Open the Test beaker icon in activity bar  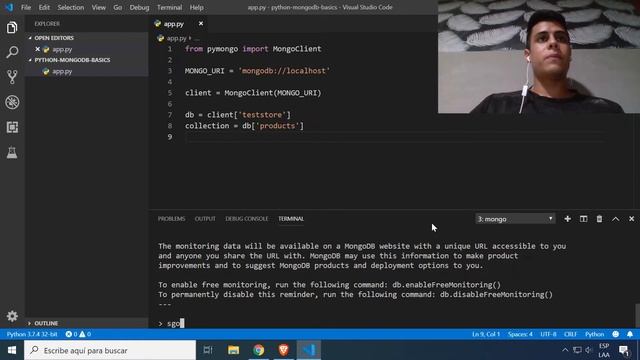click(12, 152)
